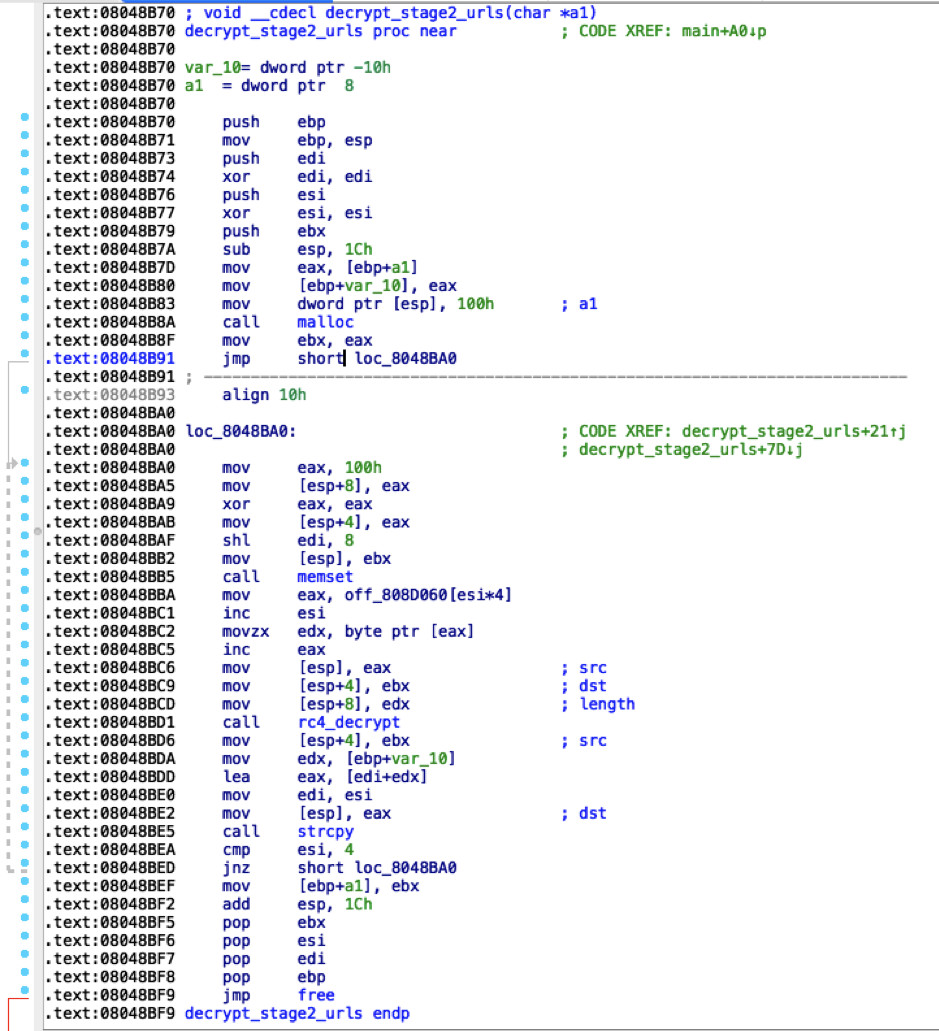The height and width of the screenshot is (1031, 939).
Task: Toggle breakpoint dot beside call rc4_decrypt line
Action: (25, 717)
